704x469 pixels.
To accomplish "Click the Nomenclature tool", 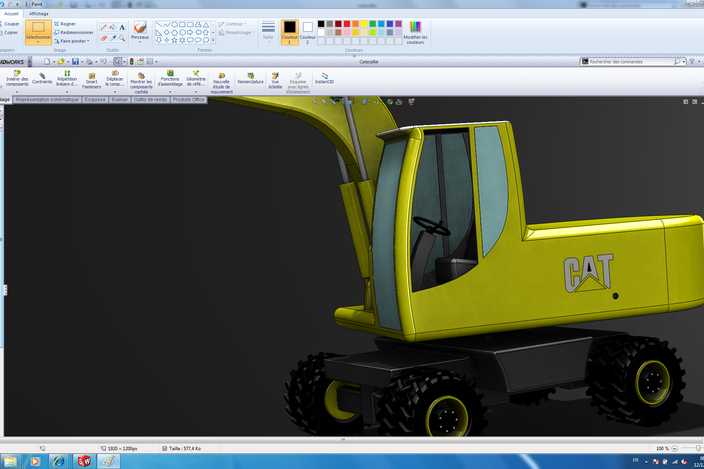I will coord(251,79).
